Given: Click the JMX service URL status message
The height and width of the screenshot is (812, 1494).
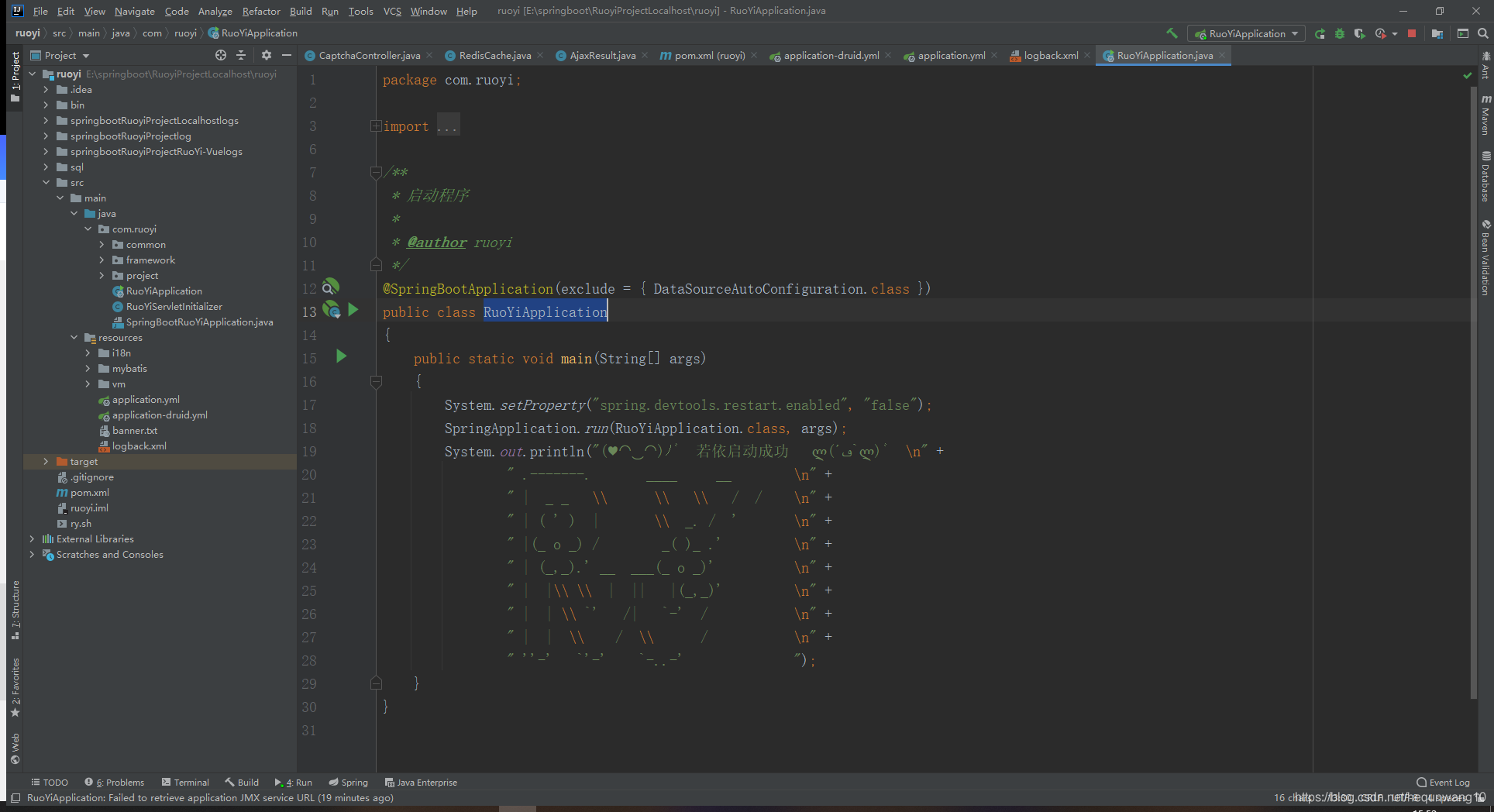Looking at the screenshot, I should 210,797.
